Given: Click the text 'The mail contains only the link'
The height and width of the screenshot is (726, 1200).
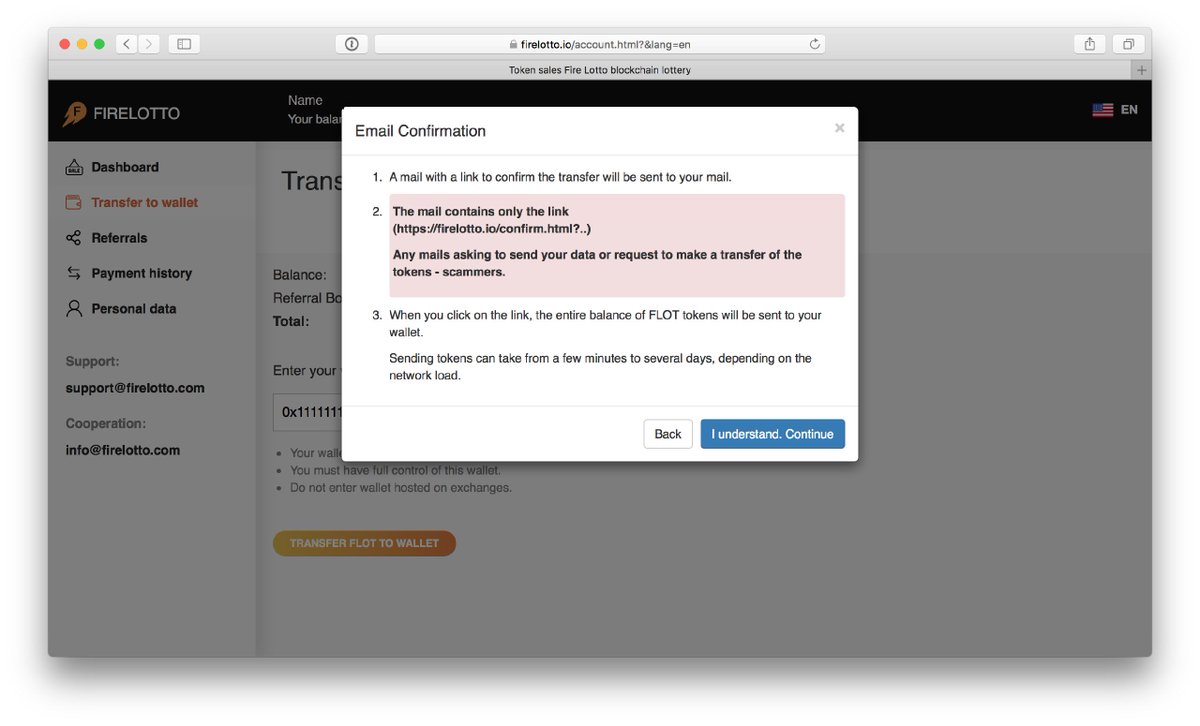Looking at the screenshot, I should 481,212.
